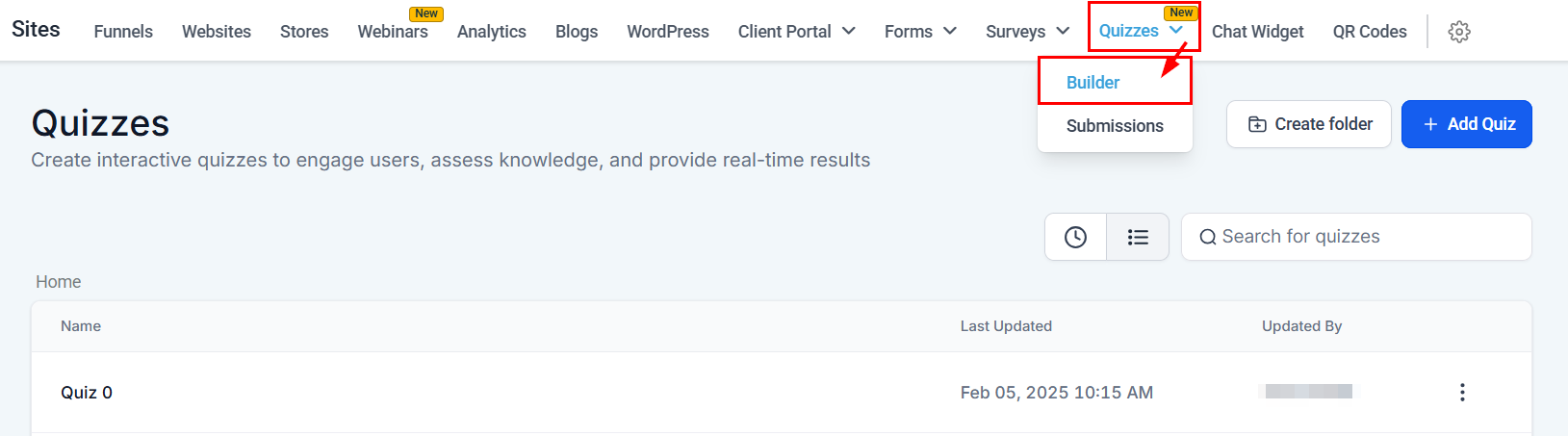
Task: Collapse the Quizzes dropdown menu
Action: click(1141, 31)
